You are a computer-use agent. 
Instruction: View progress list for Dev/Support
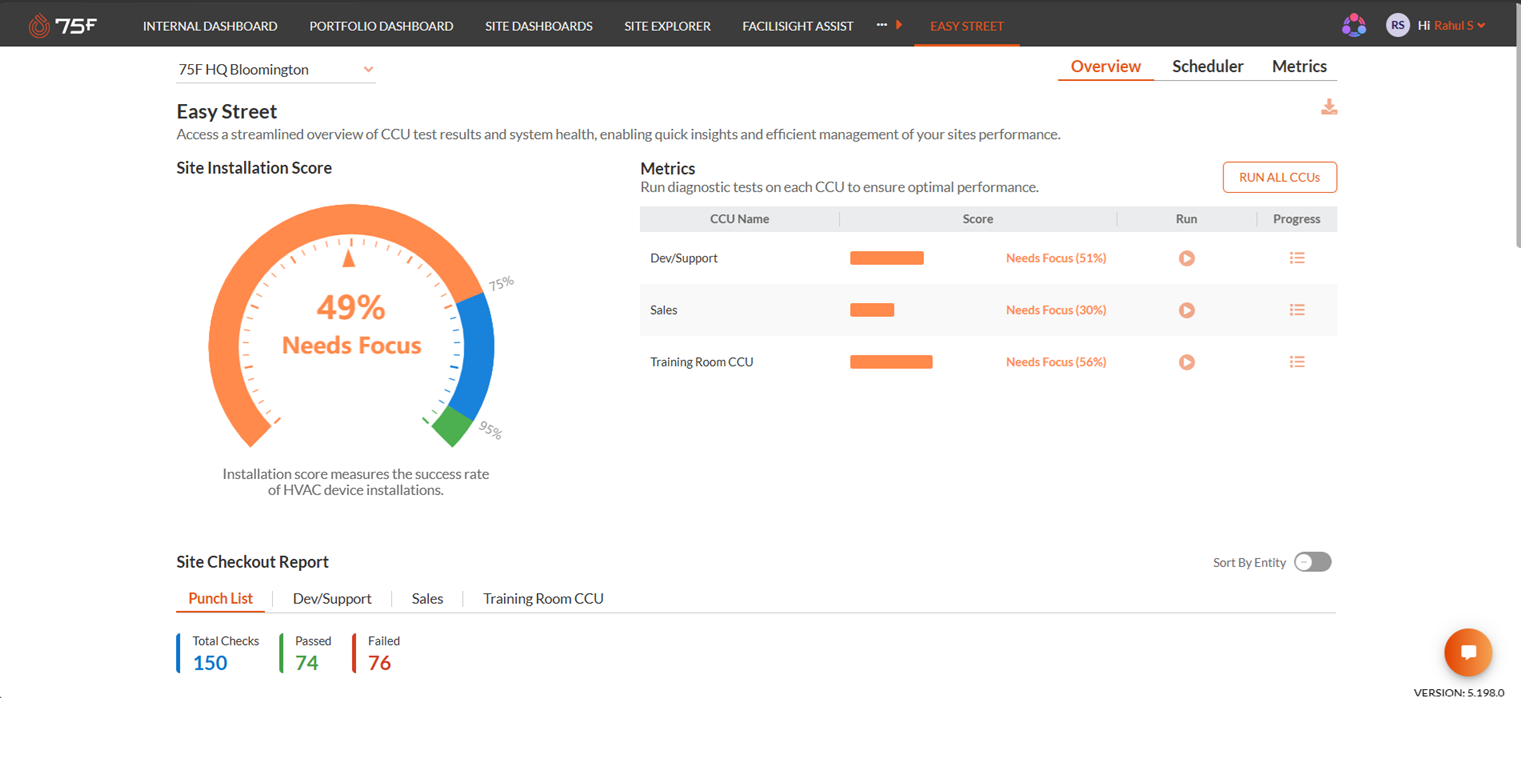coord(1297,258)
